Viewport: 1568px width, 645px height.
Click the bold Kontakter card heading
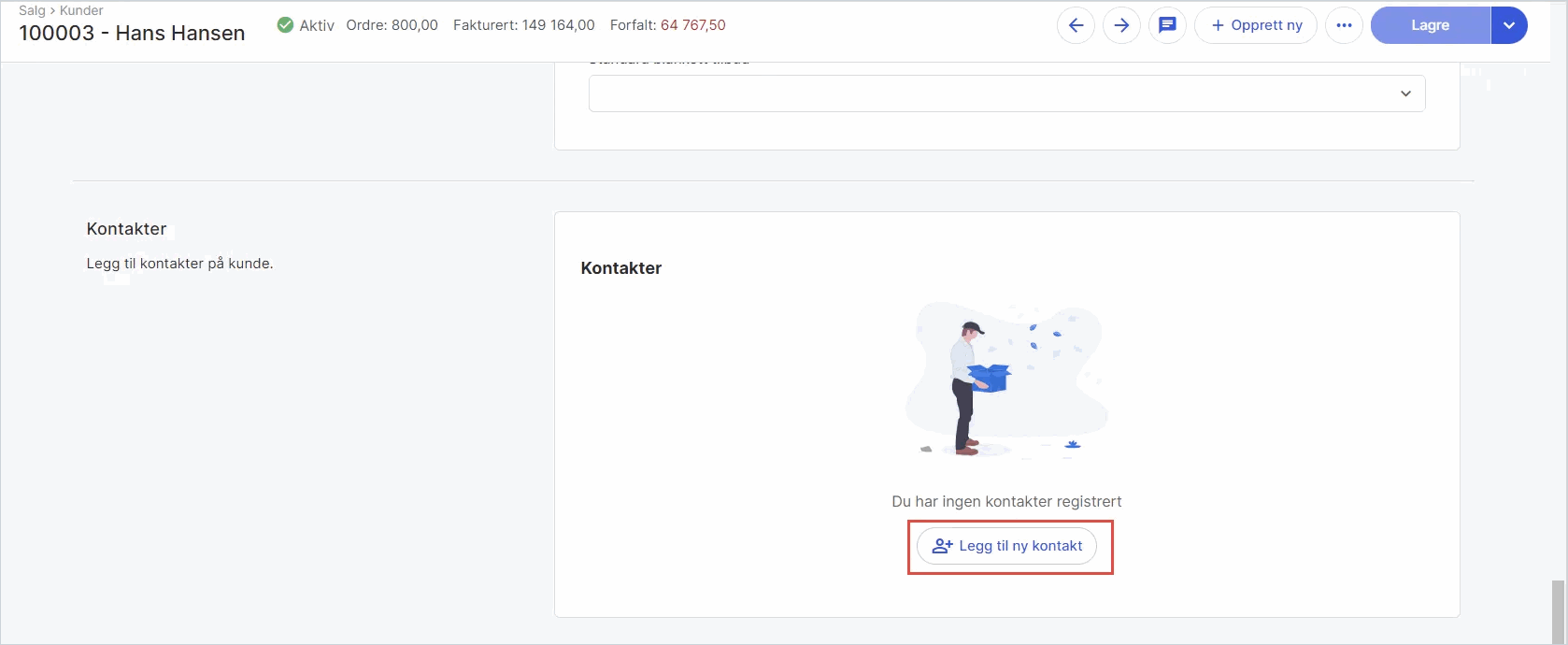point(621,268)
